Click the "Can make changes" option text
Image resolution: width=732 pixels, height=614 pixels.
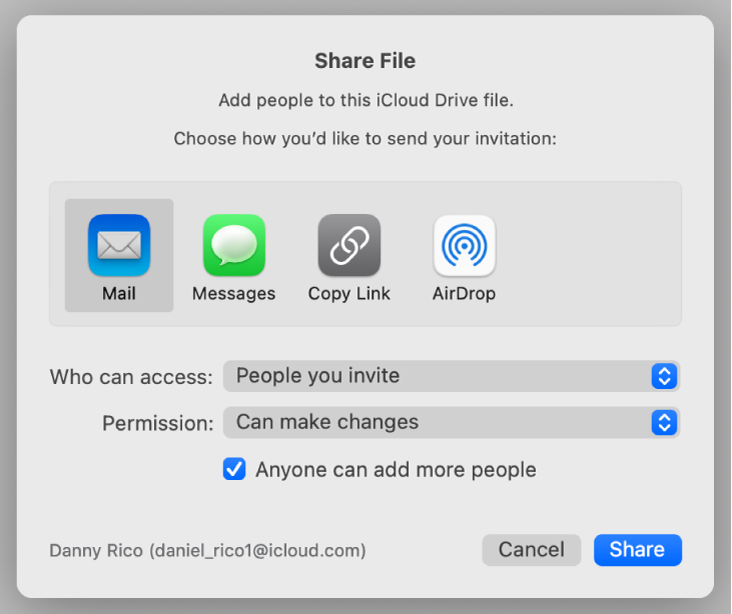coord(327,422)
